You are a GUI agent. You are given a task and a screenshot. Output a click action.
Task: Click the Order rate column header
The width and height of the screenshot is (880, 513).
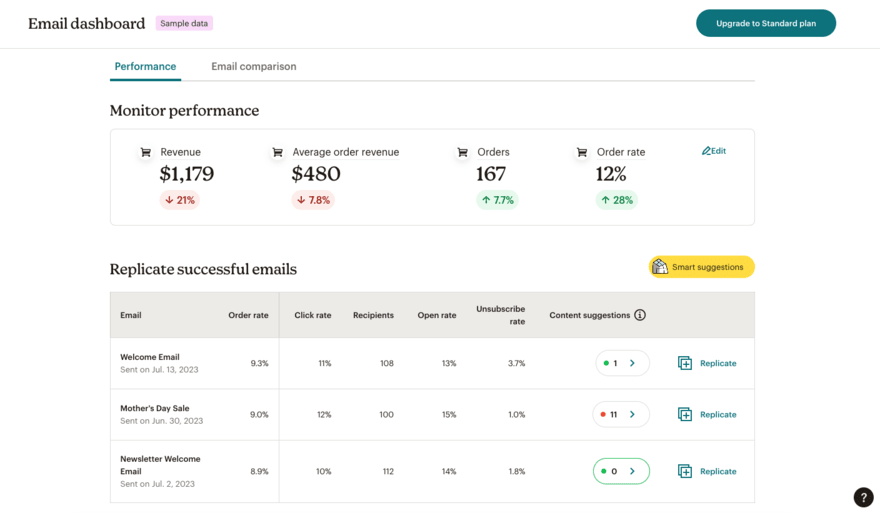[248, 315]
